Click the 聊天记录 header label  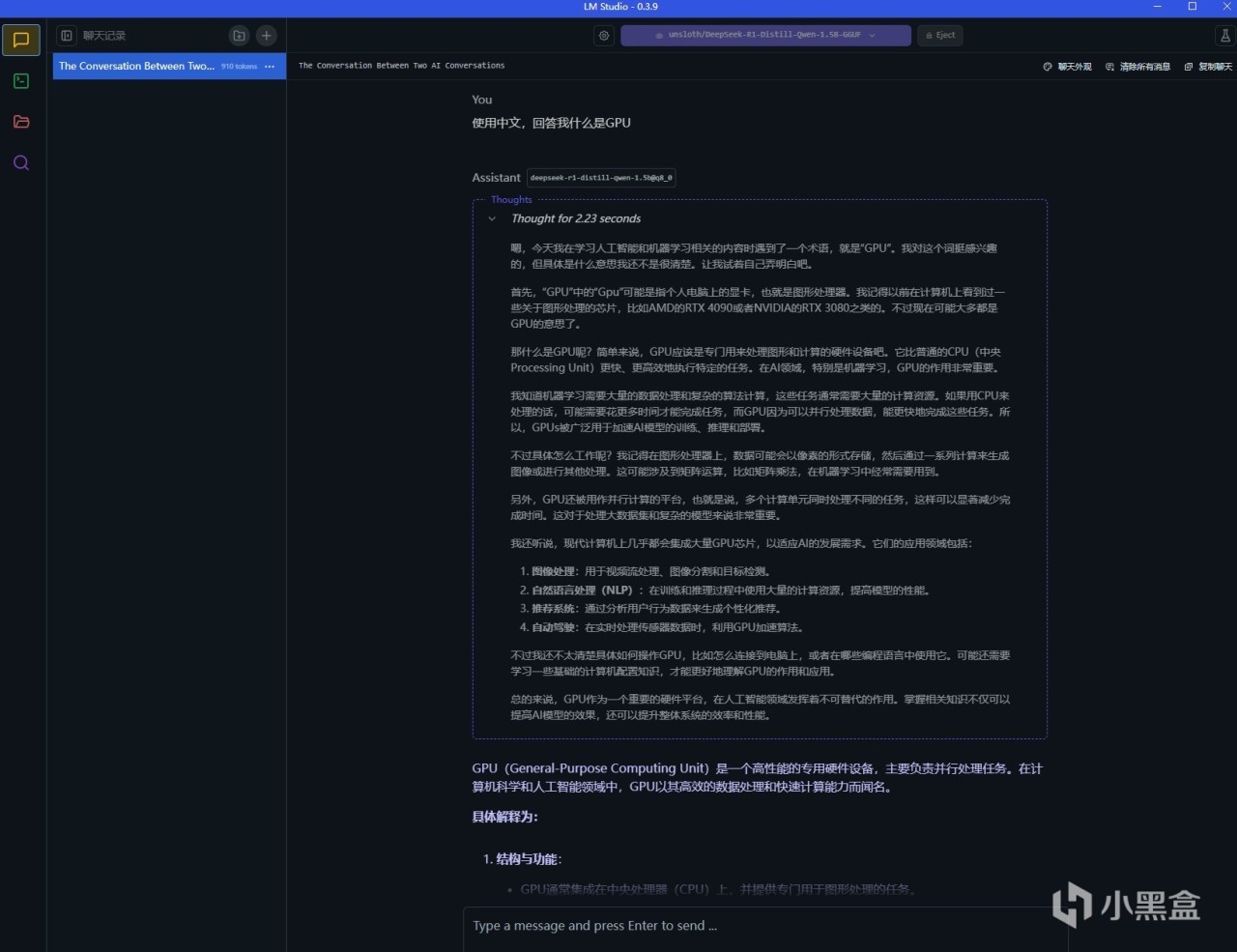point(104,36)
